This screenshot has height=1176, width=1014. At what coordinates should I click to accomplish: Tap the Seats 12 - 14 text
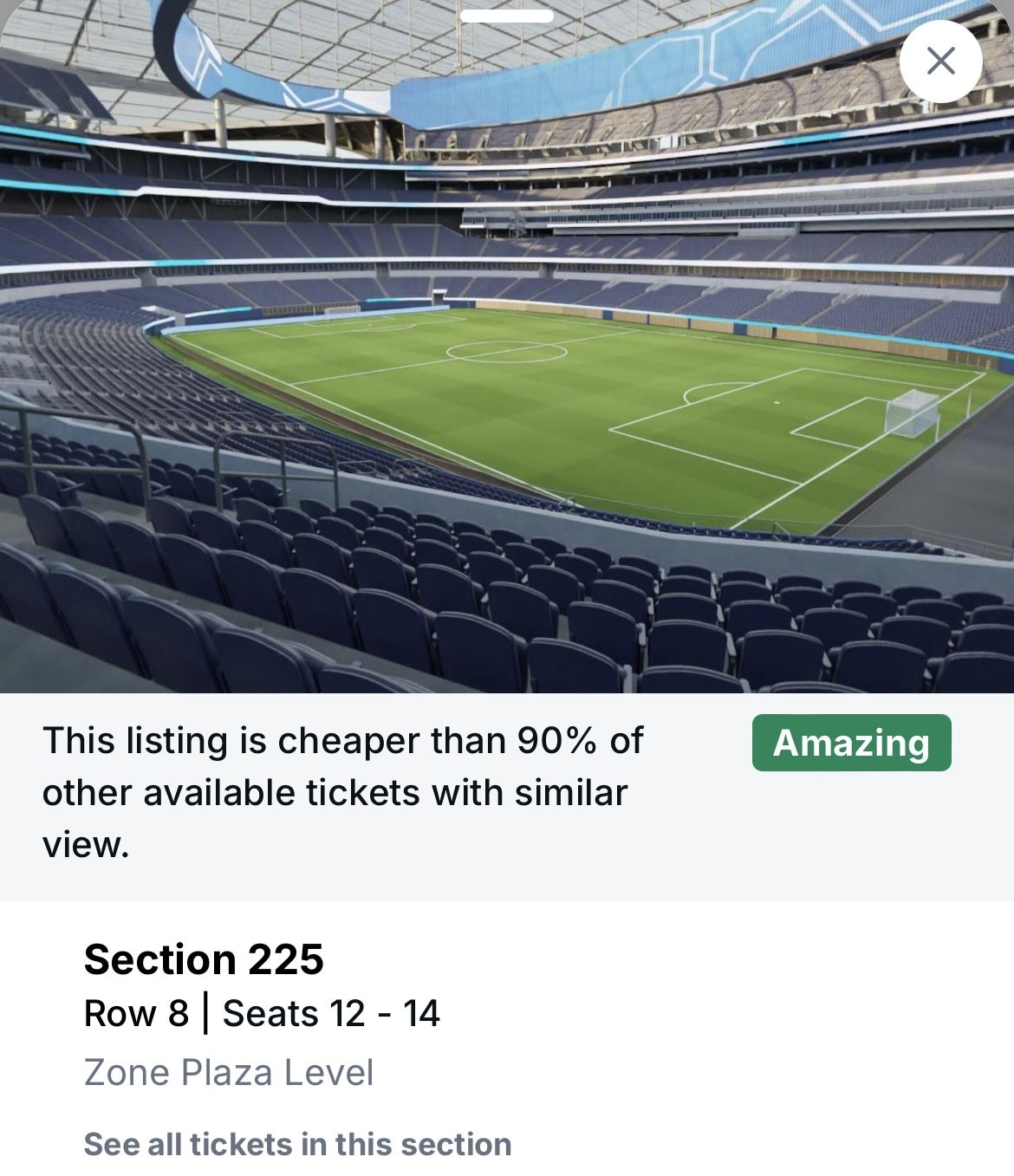tap(331, 1013)
